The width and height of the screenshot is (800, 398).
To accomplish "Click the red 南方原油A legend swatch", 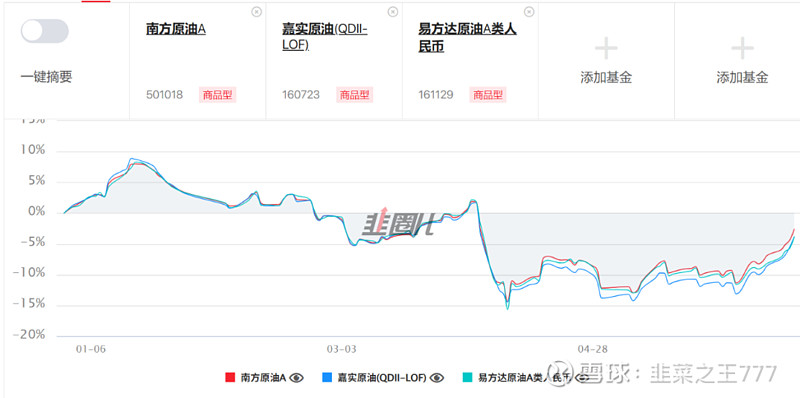I will click(x=230, y=378).
